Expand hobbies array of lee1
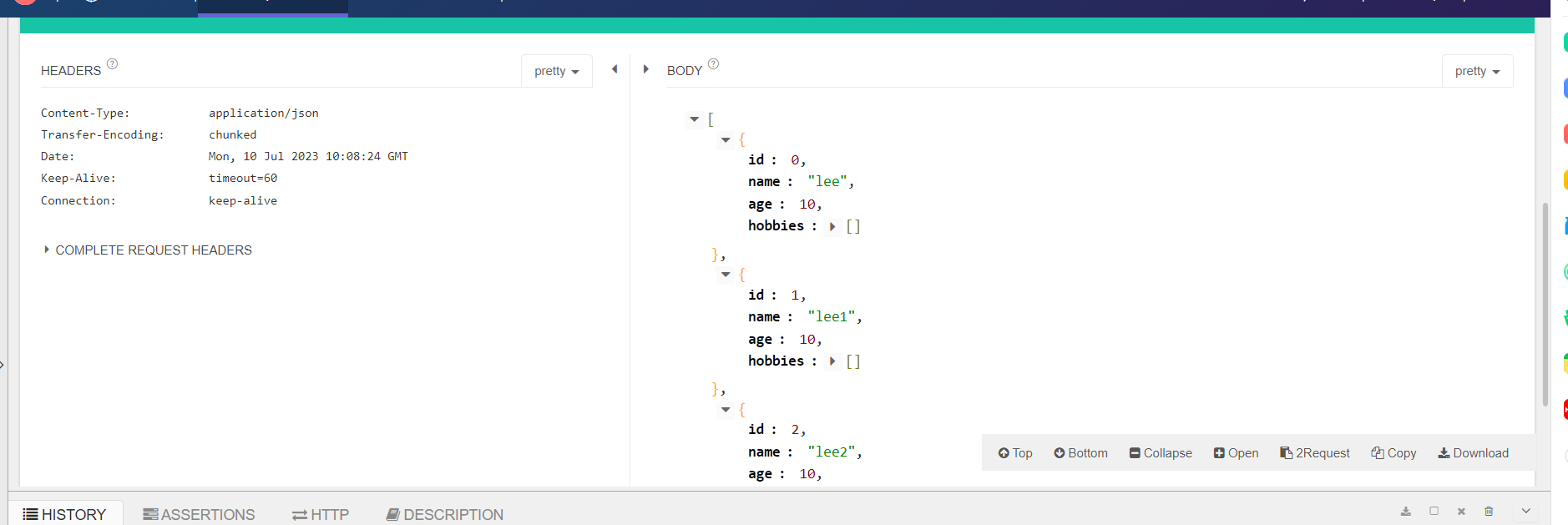 [x=832, y=361]
